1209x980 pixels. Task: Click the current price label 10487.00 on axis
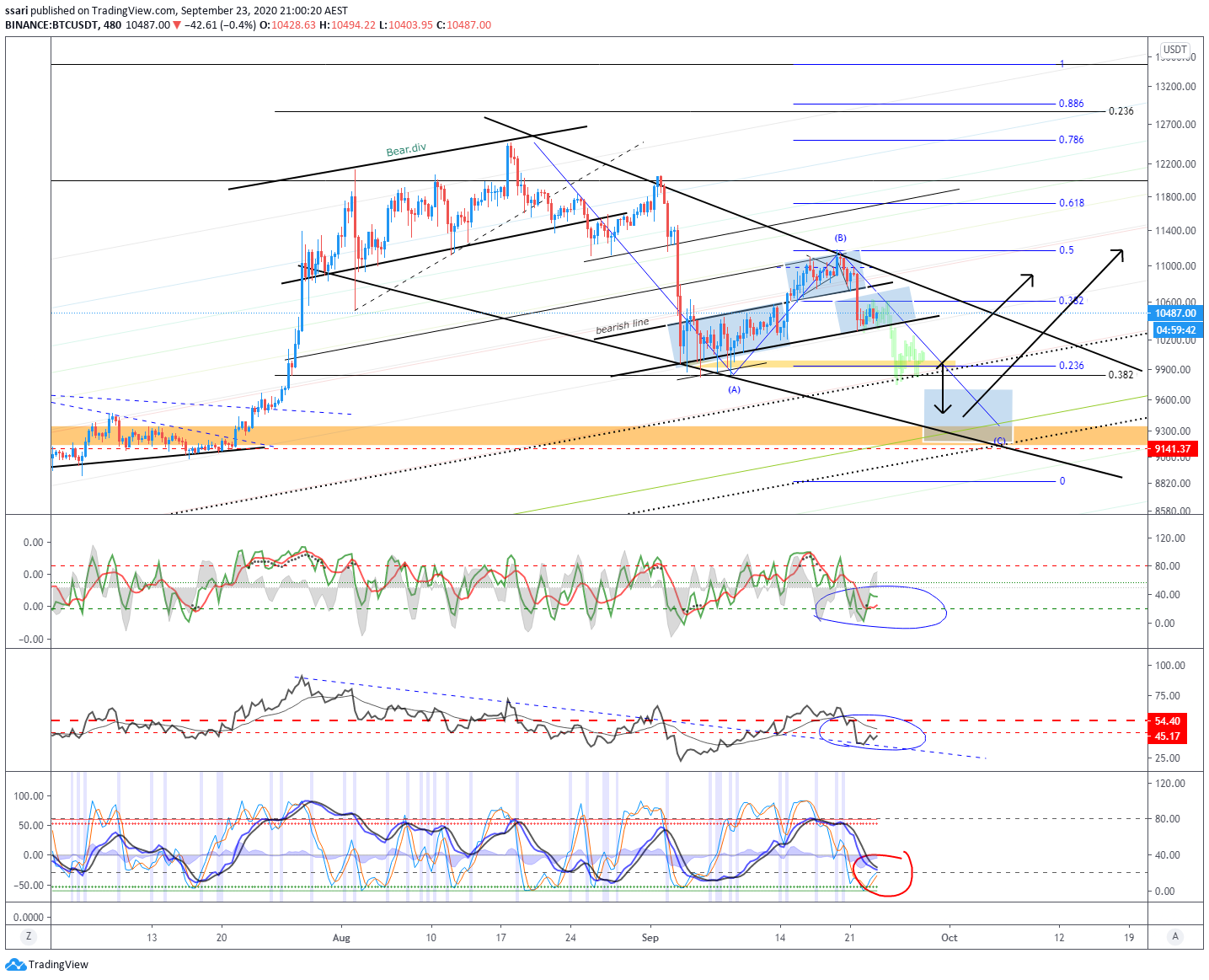(1175, 313)
